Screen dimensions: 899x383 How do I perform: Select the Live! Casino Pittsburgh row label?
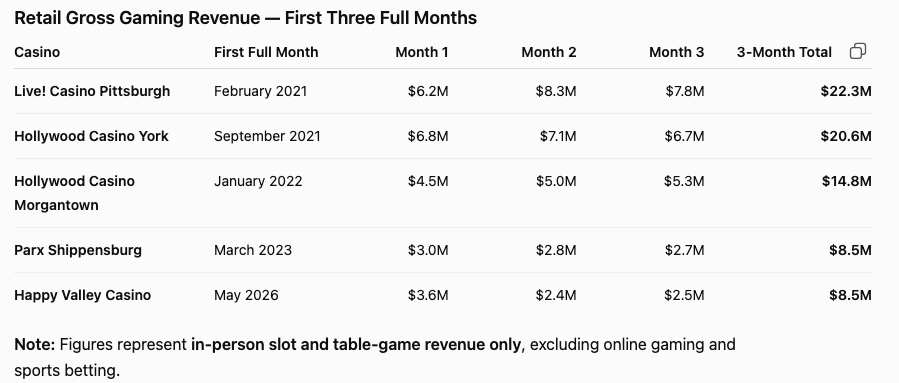pyautogui.click(x=92, y=91)
